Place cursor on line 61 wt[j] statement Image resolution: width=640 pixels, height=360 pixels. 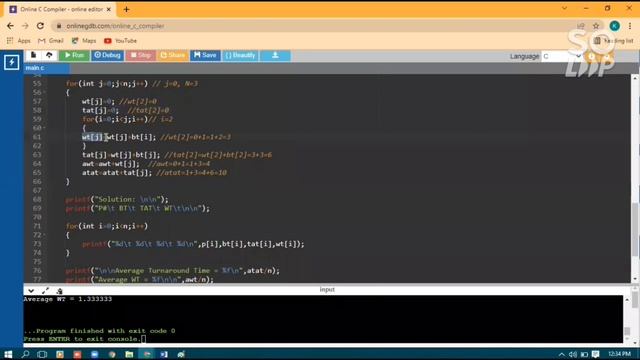tap(119, 137)
